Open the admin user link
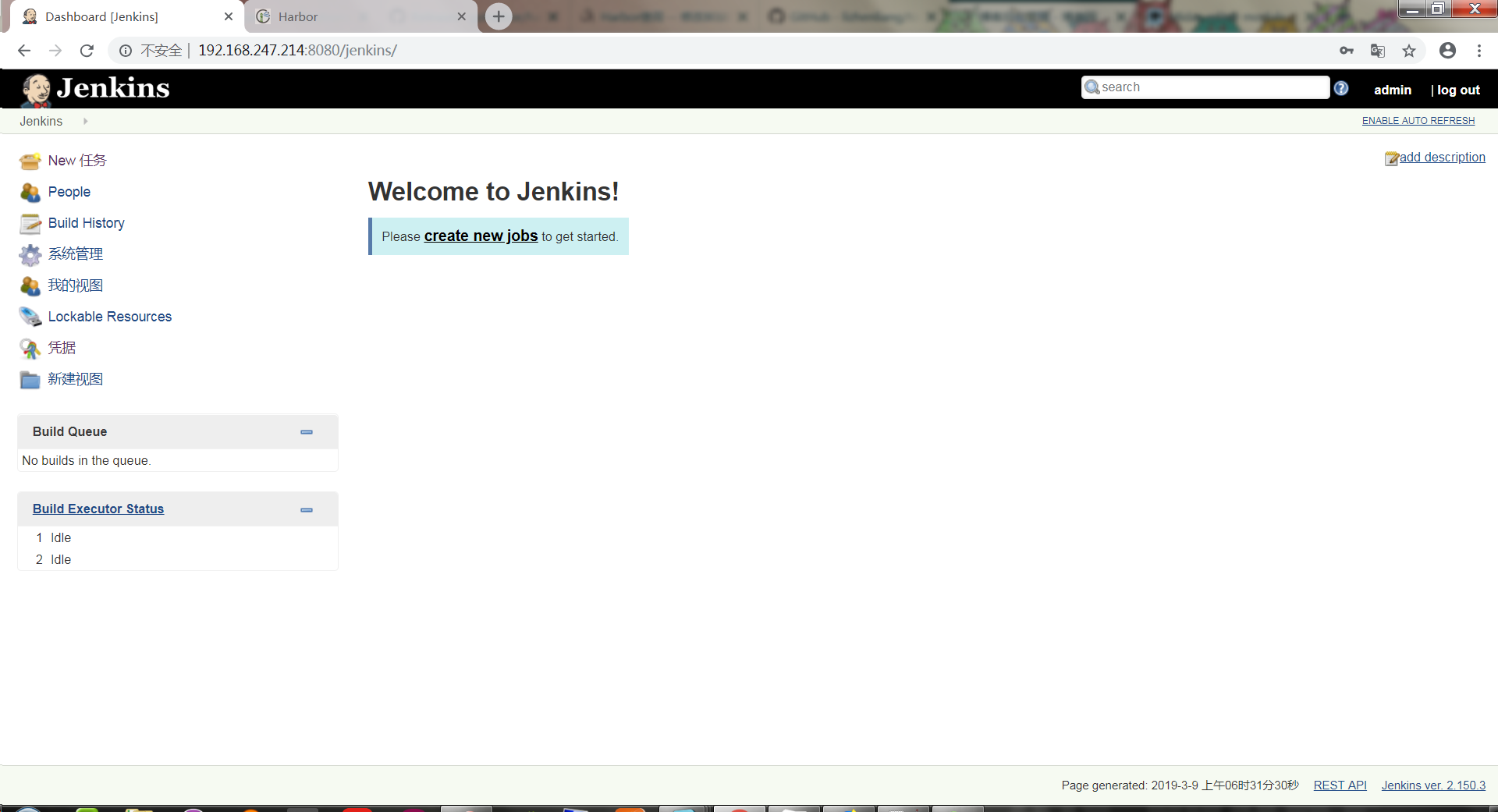This screenshot has width=1498, height=812. tap(1393, 90)
